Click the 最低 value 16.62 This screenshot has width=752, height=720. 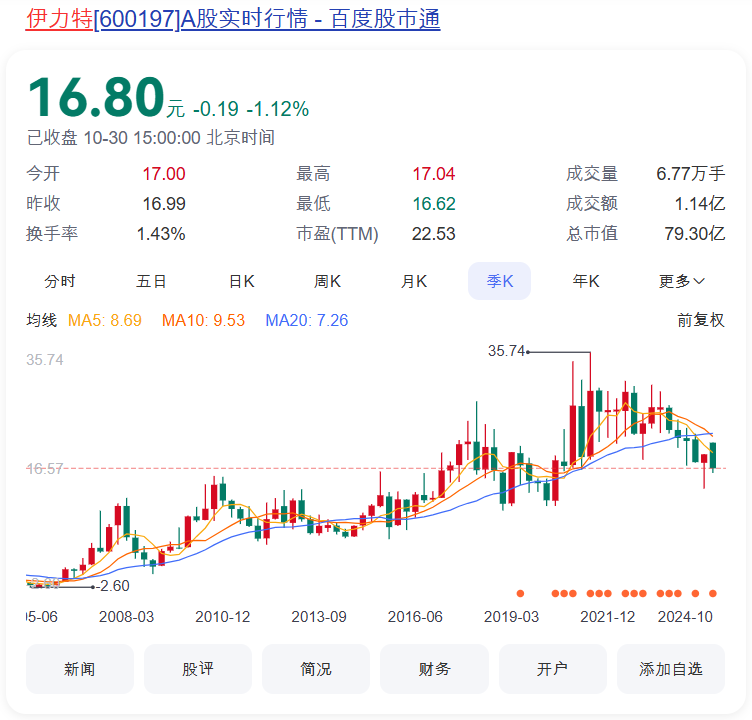pos(434,204)
